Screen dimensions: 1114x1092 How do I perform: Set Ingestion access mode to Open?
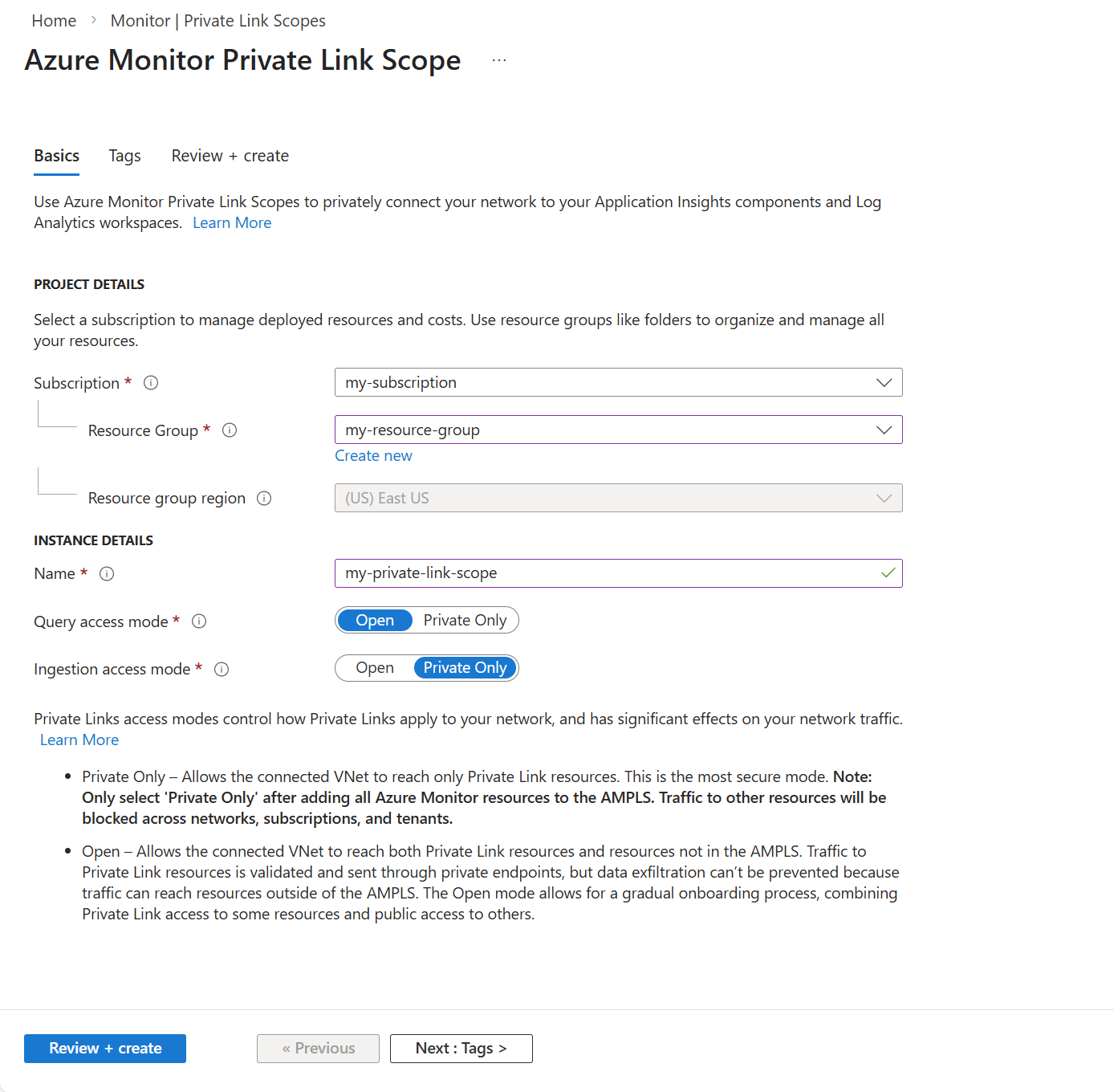(x=375, y=668)
